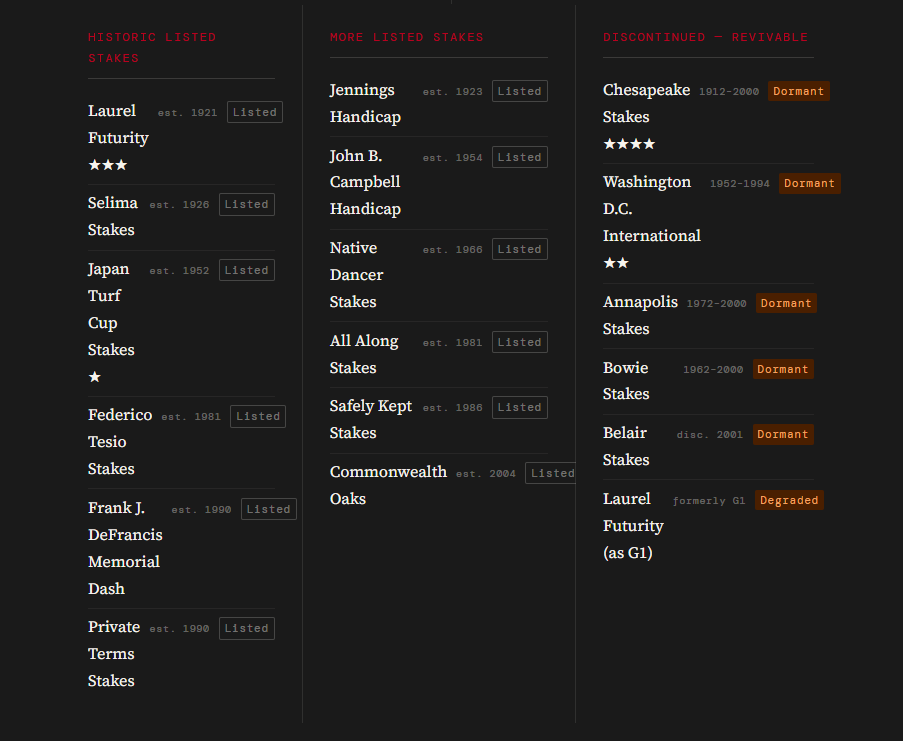Open the Belair Stakes entry
This screenshot has width=903, height=741.
(626, 447)
